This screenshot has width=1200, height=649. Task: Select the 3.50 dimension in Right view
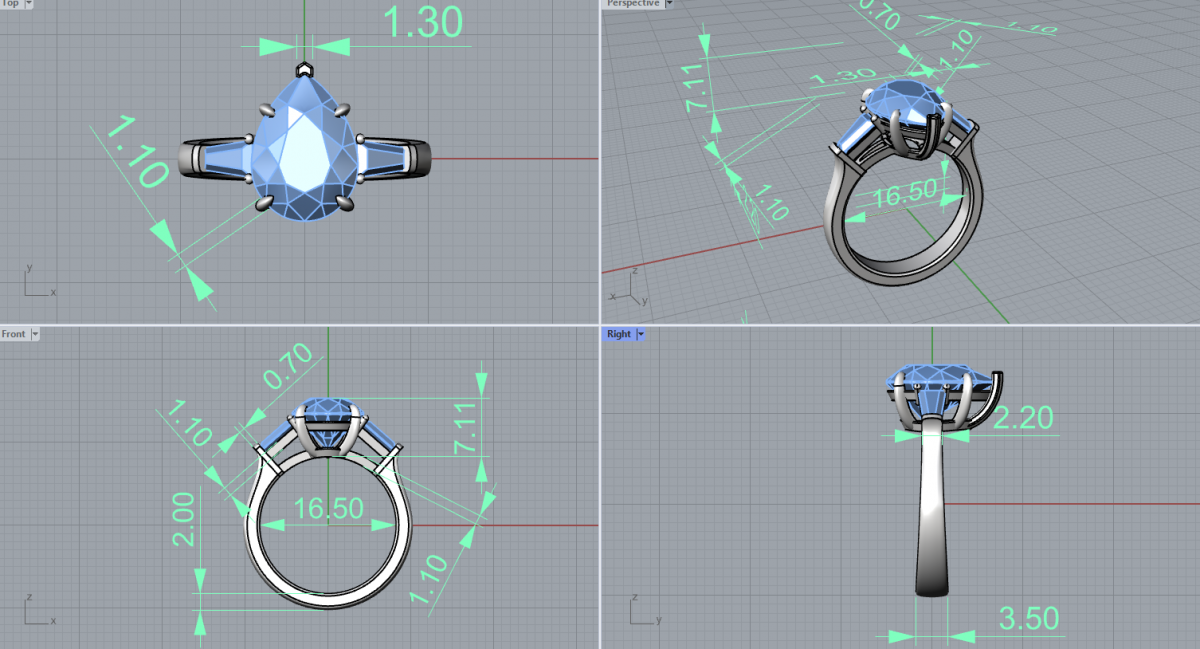(x=1027, y=618)
